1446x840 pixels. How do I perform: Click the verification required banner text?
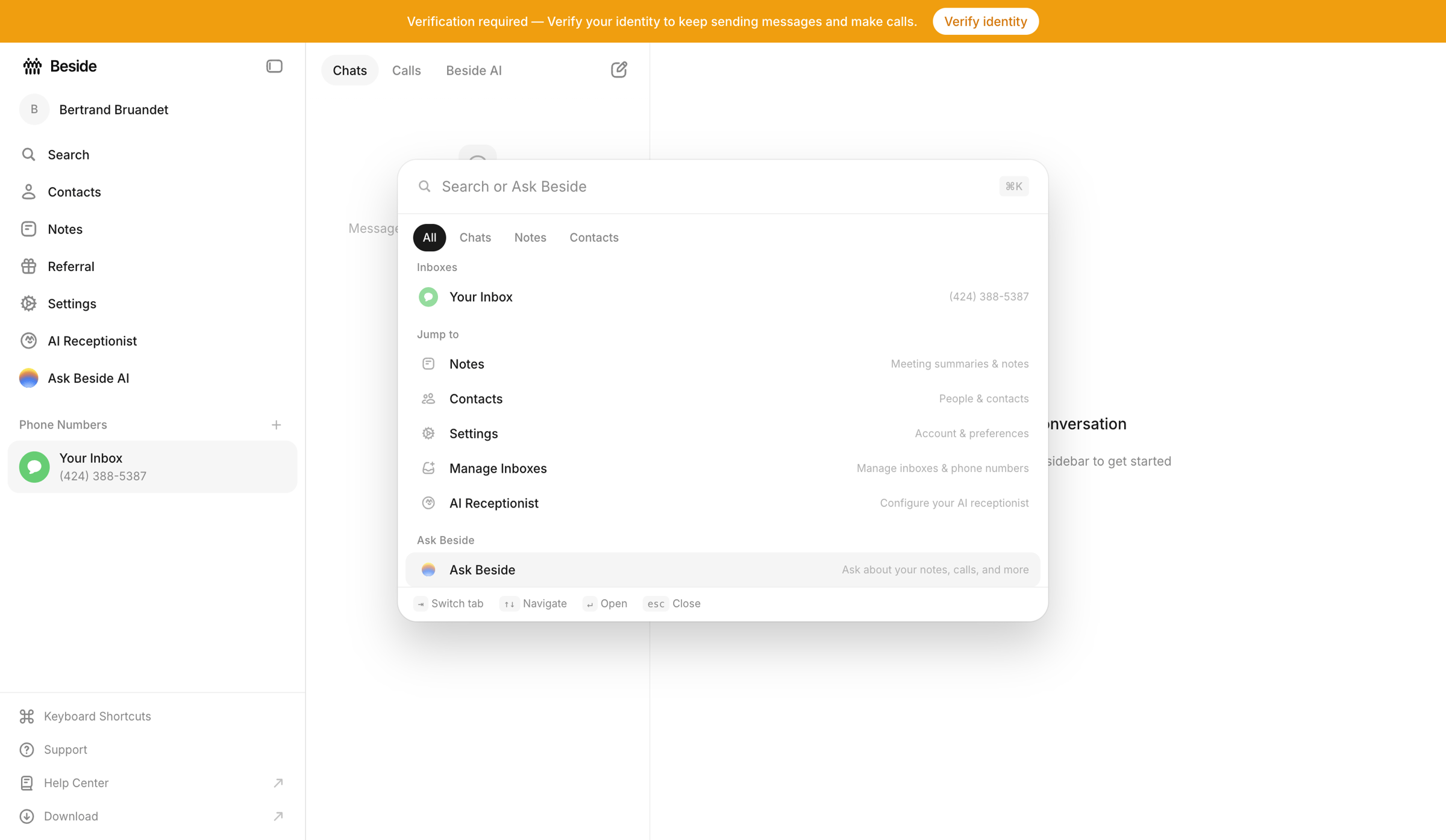662,22
